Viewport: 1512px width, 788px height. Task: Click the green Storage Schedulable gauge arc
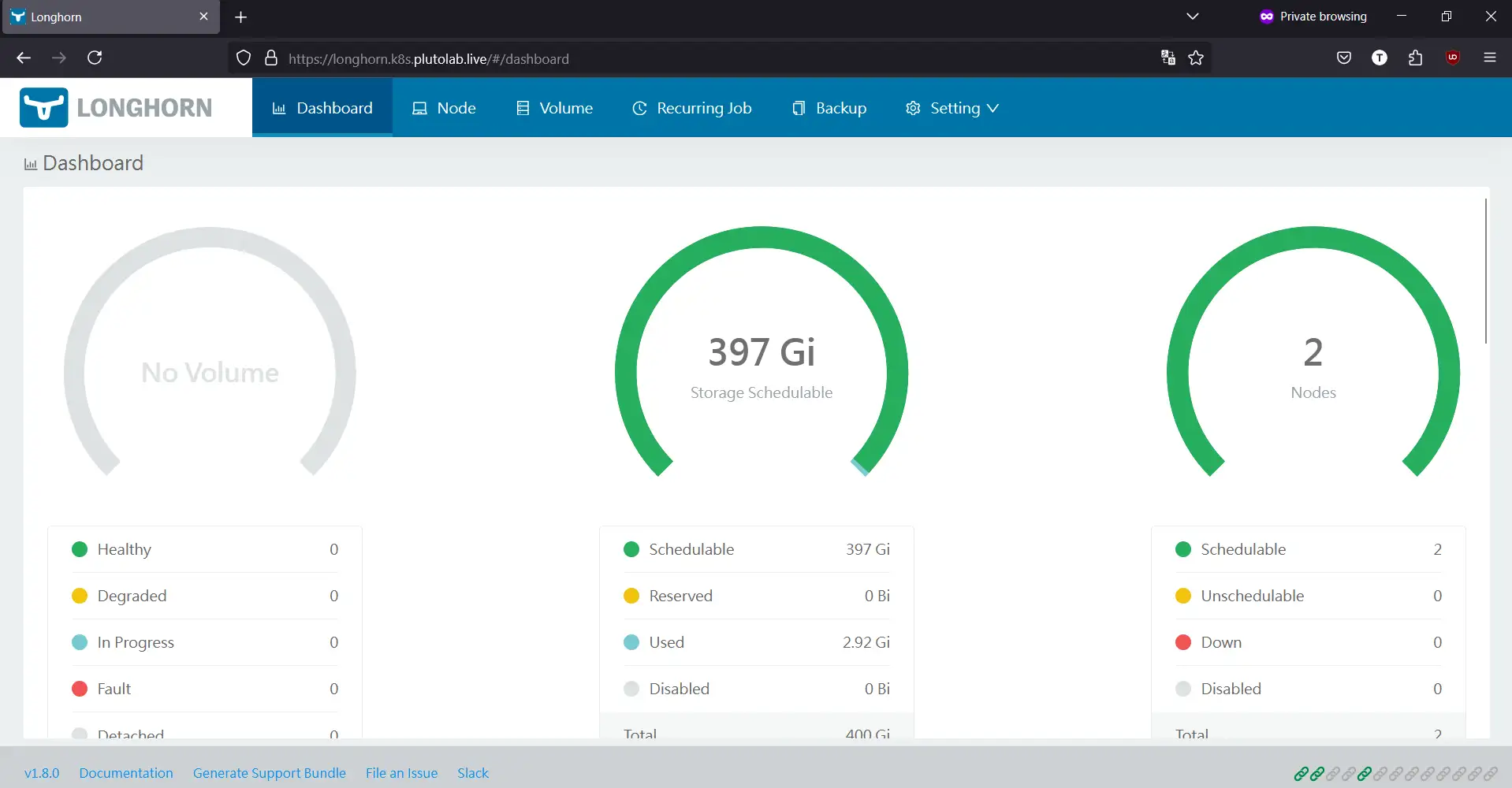tap(762, 238)
